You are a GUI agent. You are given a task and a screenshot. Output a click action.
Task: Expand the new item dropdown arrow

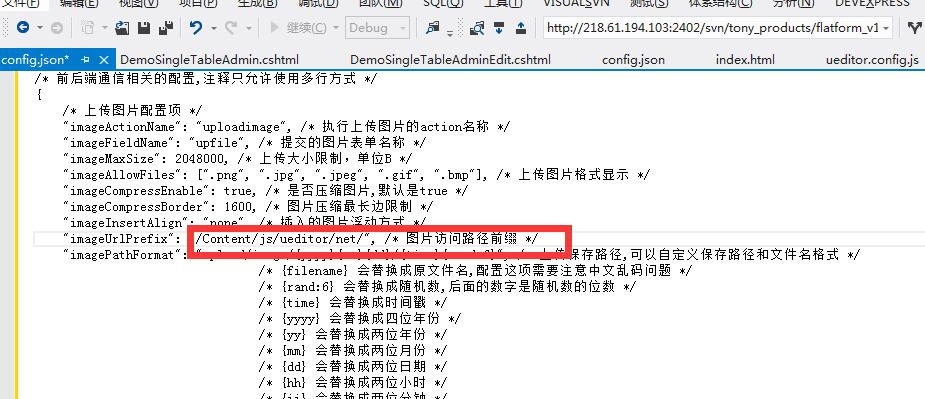pyautogui.click(x=104, y=28)
